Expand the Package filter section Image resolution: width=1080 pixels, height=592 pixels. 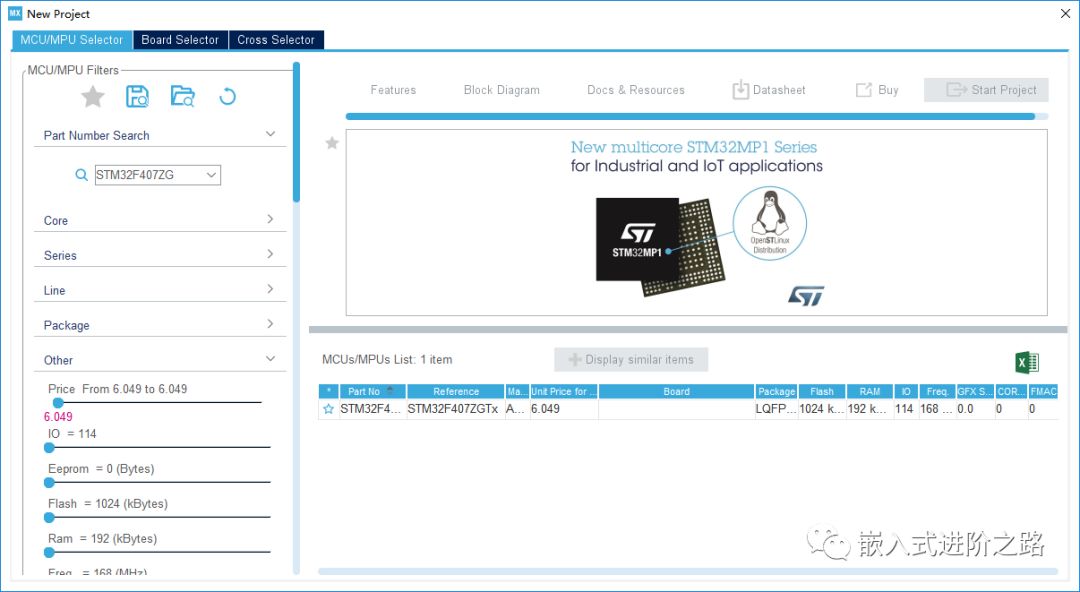271,324
